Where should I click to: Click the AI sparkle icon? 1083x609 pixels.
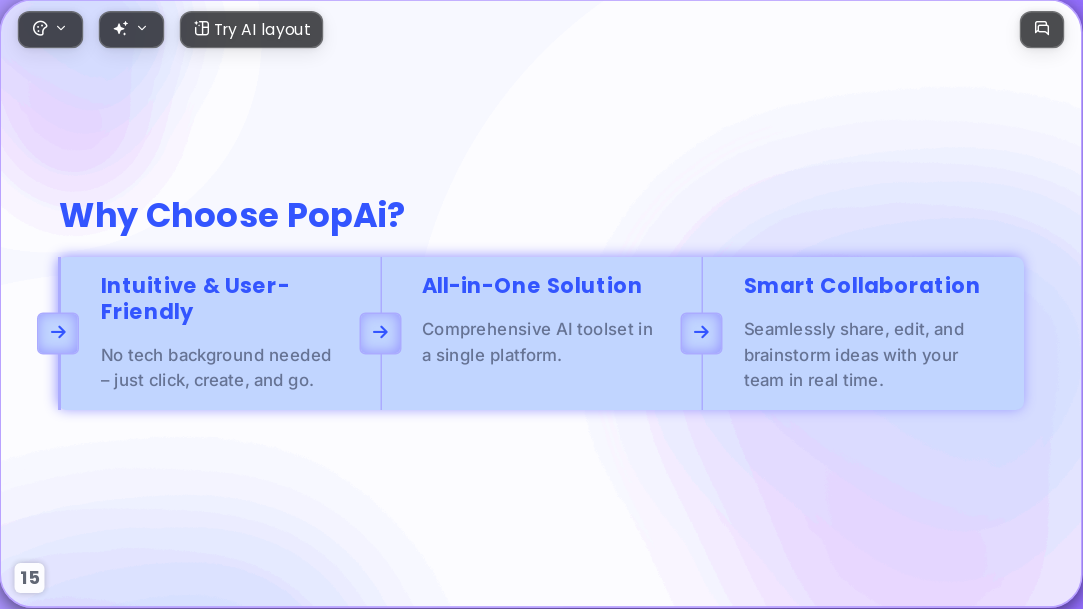pyautogui.click(x=121, y=29)
